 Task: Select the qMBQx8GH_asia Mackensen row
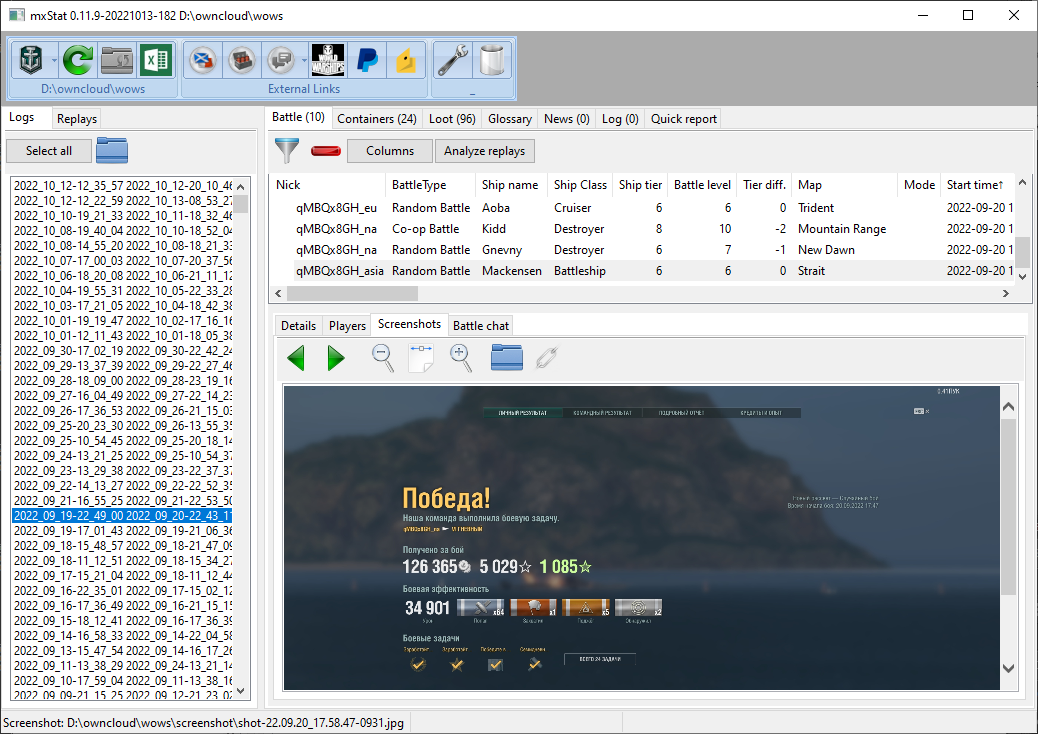coord(642,271)
